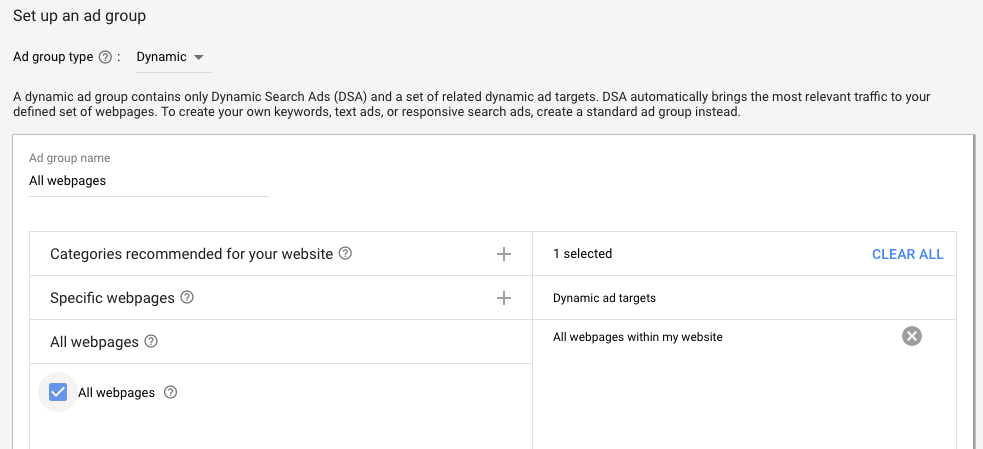The image size is (983, 449).
Task: Click the Dynamic ad targets label
Action: 604,298
